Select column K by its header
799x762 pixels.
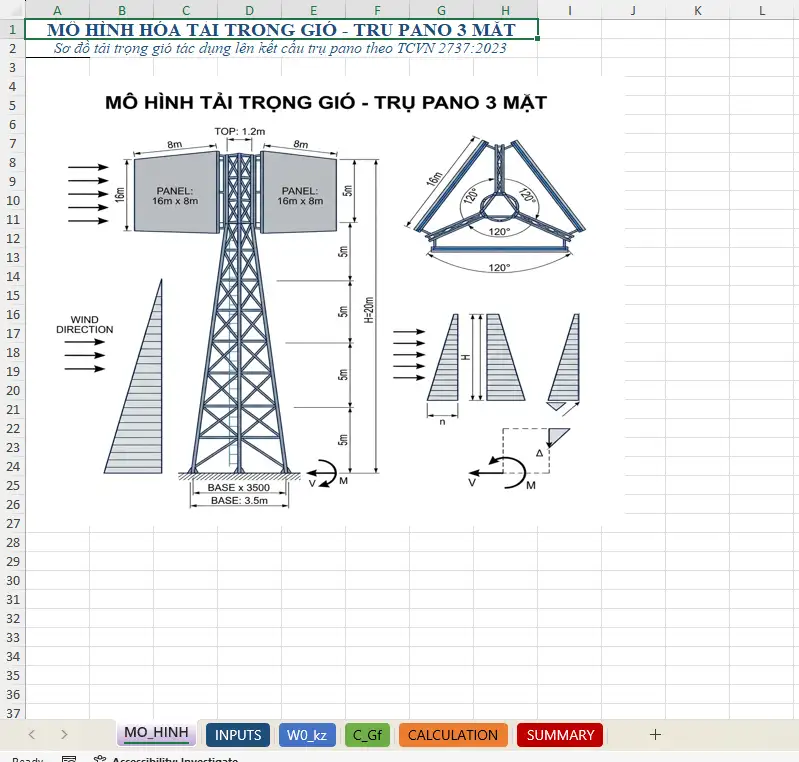[697, 10]
